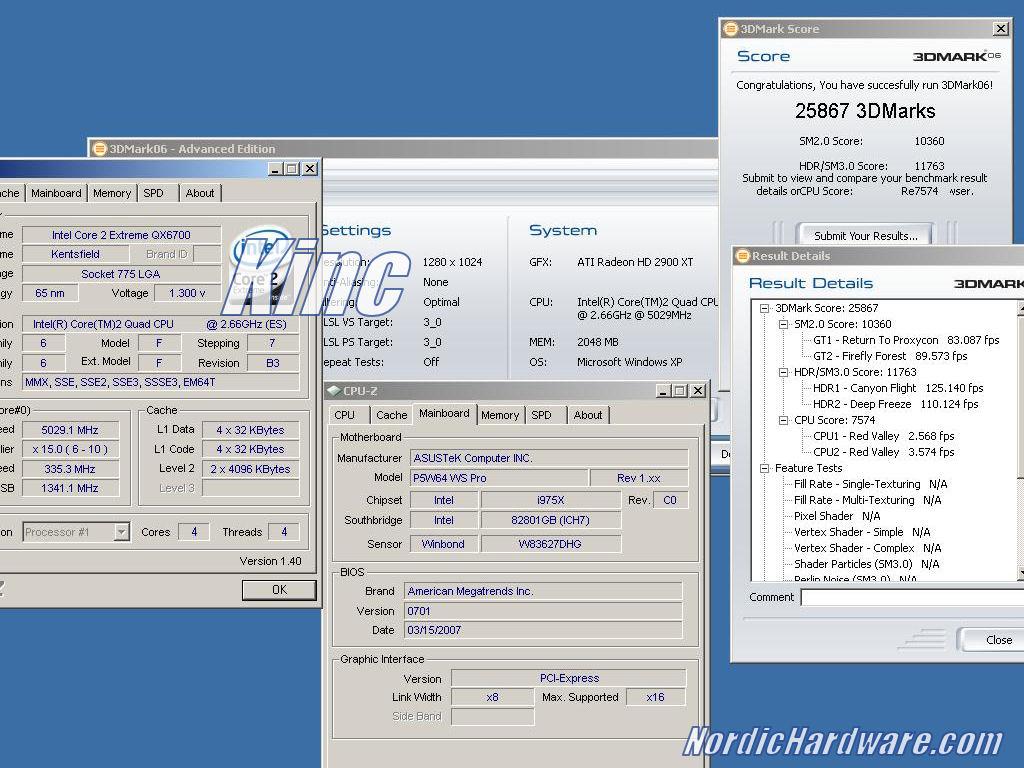Open the Processor #1 selection dropdown

point(121,532)
